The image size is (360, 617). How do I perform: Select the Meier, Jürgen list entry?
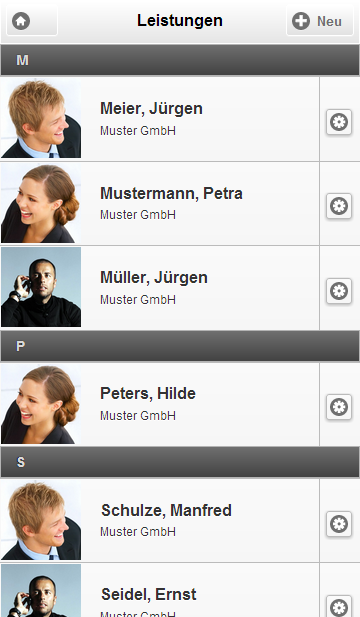pyautogui.click(x=160, y=119)
